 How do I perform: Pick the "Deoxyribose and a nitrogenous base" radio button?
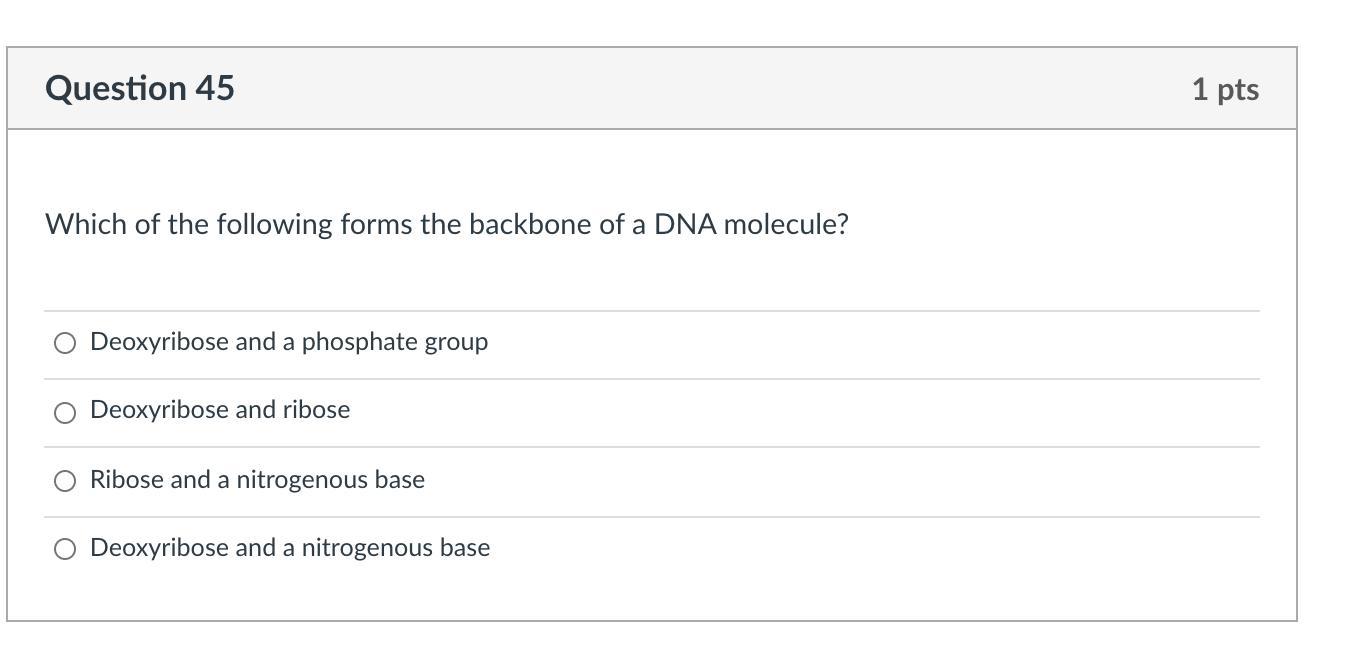pos(65,549)
